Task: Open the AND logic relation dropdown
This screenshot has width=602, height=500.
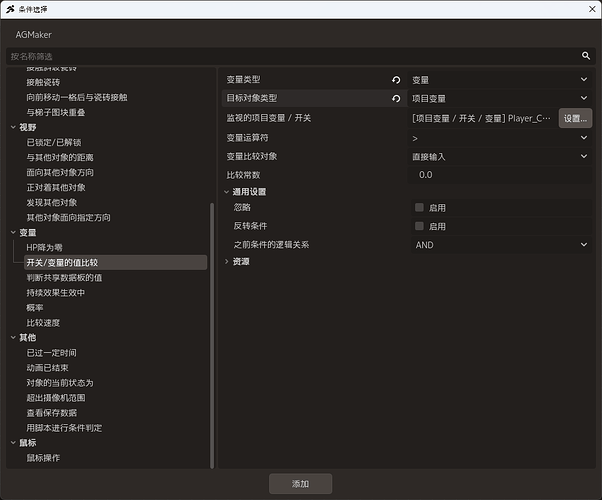Action: (x=501, y=245)
